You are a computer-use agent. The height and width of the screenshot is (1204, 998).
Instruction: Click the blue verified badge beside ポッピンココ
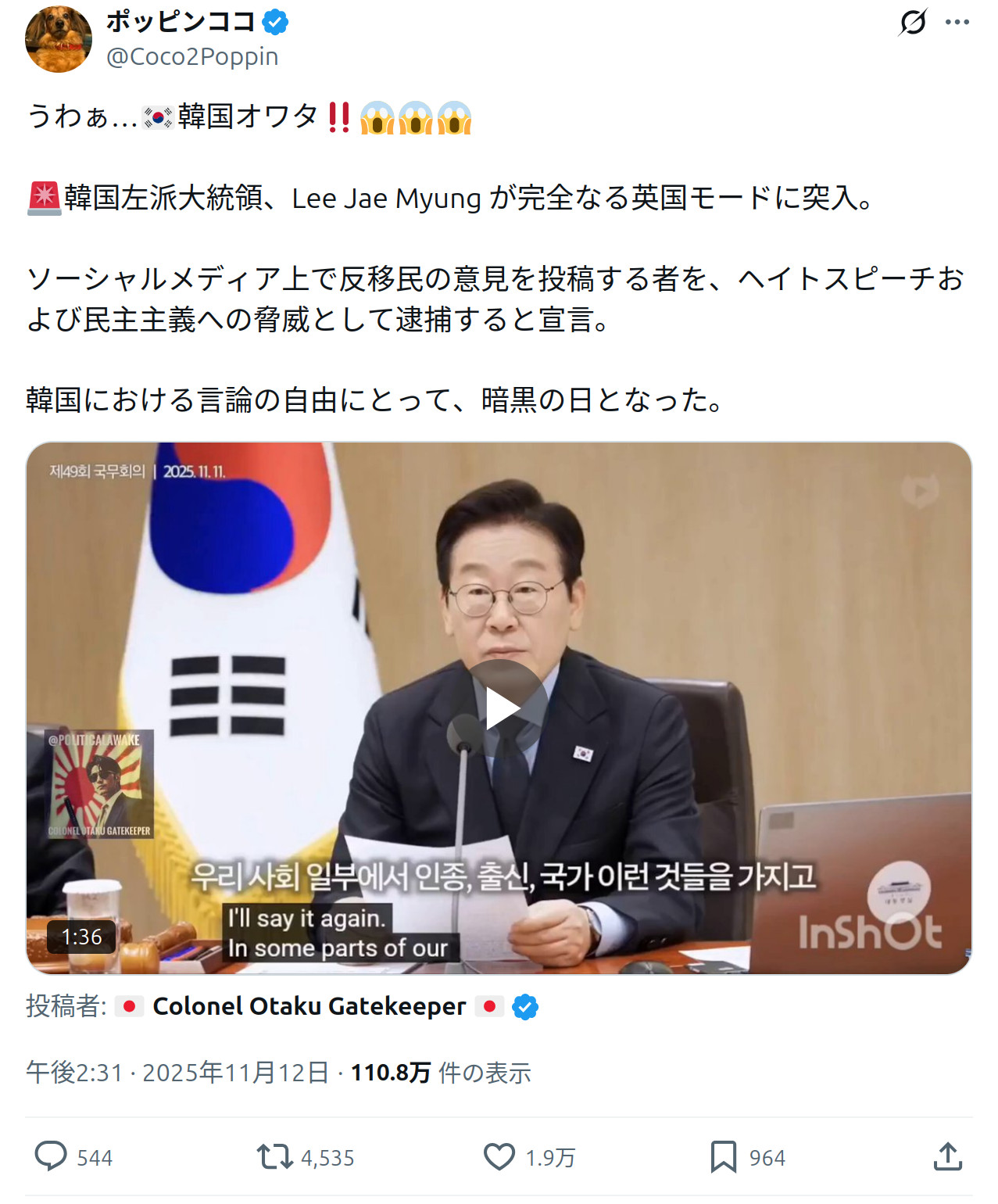click(x=275, y=23)
